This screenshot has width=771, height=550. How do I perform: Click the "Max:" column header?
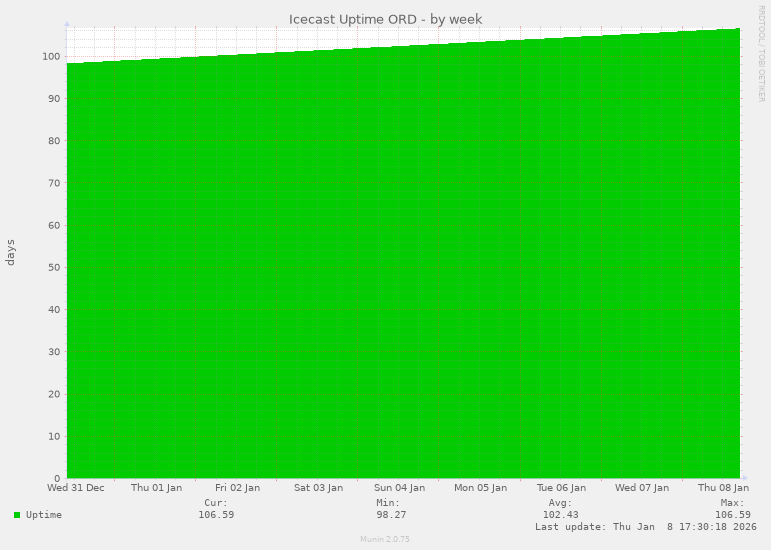pos(733,503)
